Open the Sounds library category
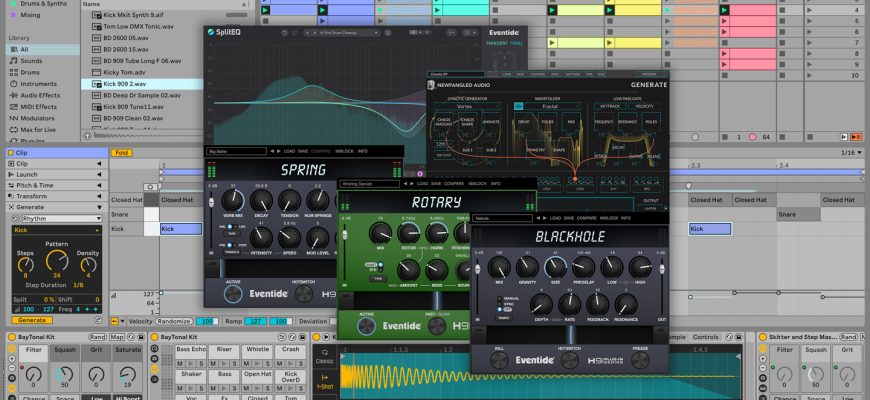 pyautogui.click(x=33, y=60)
